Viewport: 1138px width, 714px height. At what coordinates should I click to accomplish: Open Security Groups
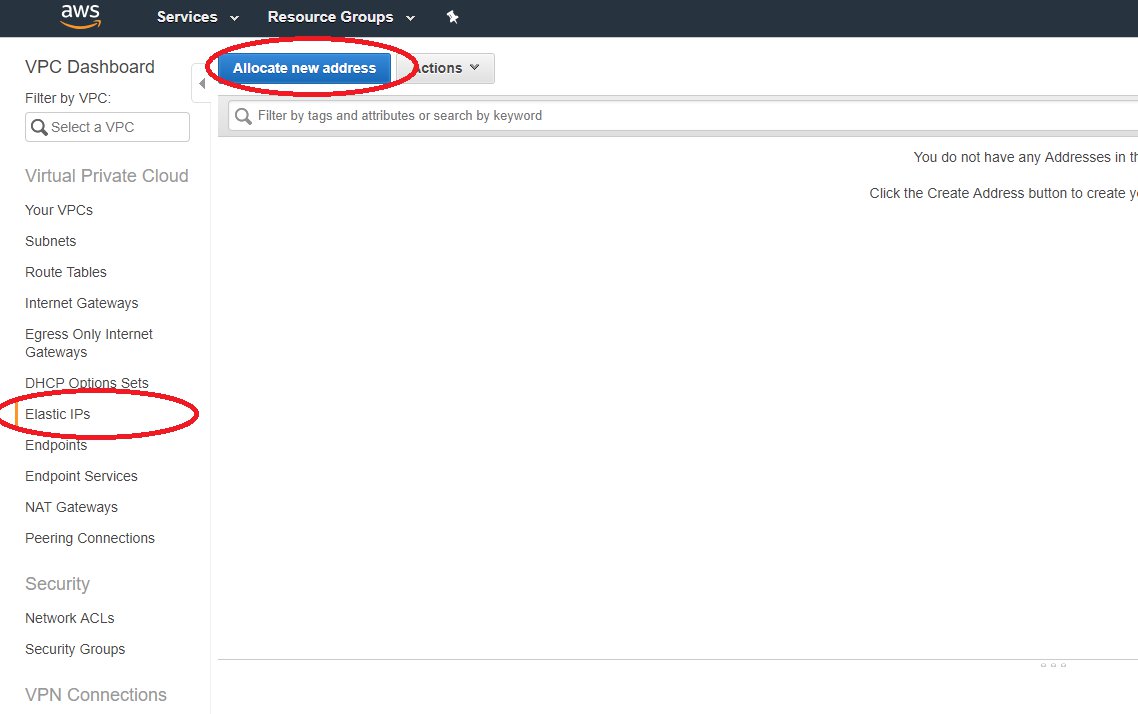[x=75, y=649]
